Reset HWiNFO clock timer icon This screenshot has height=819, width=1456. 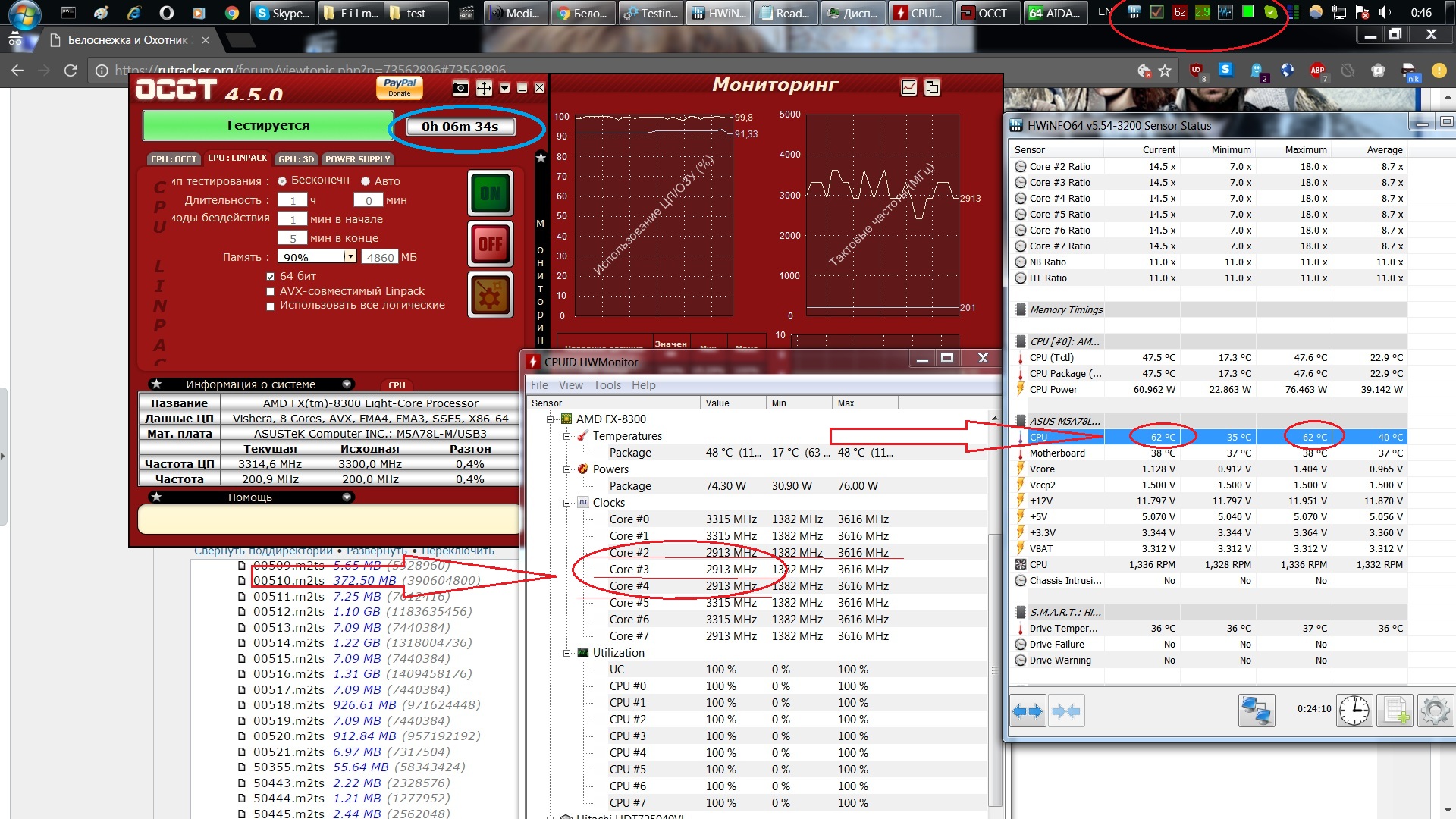pos(1354,711)
